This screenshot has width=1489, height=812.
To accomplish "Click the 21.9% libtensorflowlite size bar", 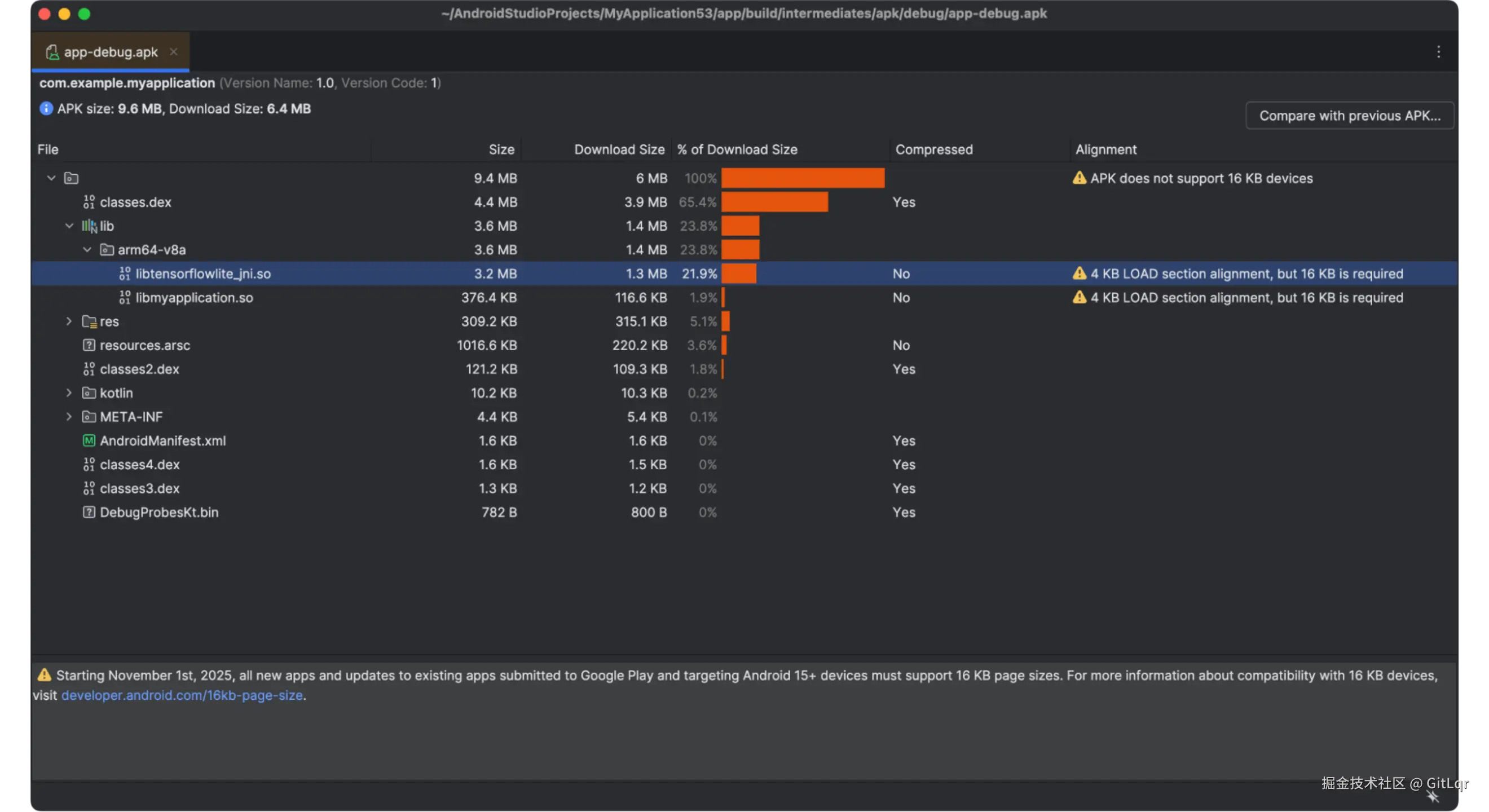I will click(739, 273).
